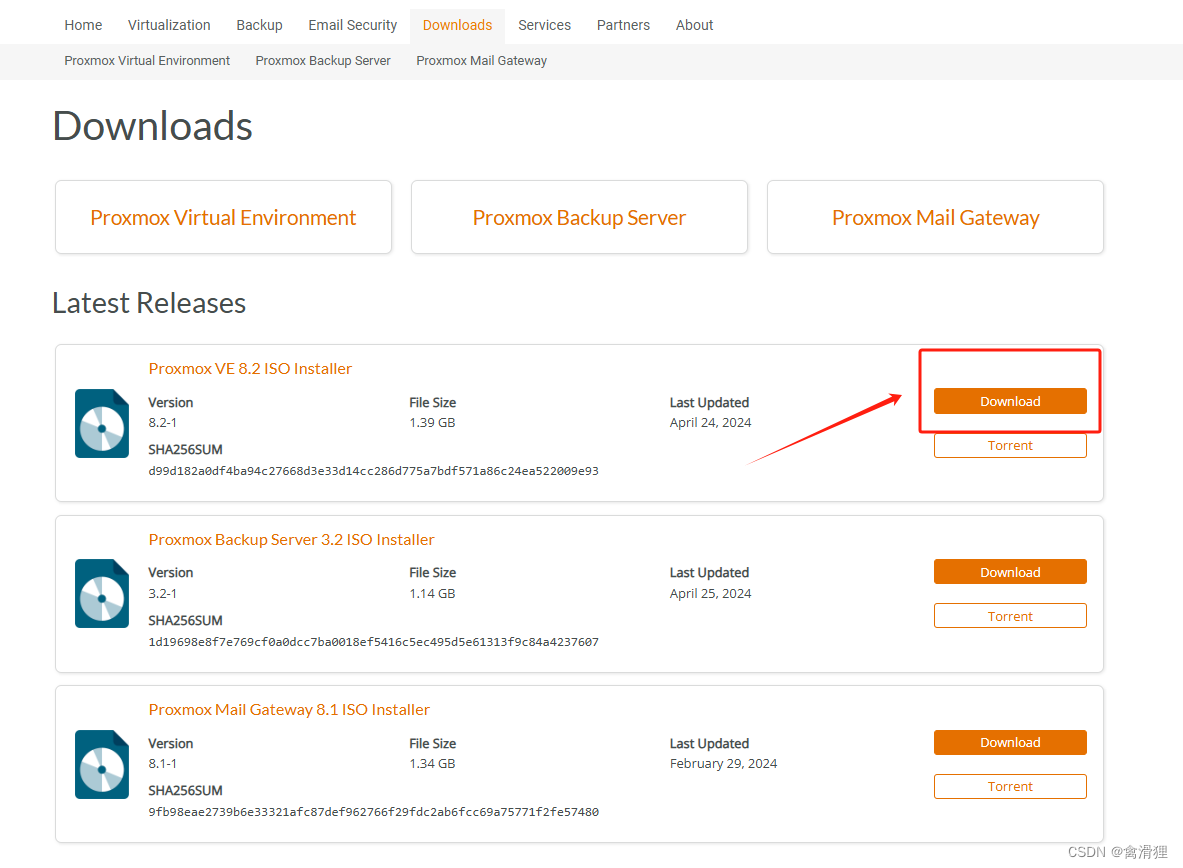Click the SHA256 hash starting 9fb98eae
The image size is (1183, 868).
point(373,812)
